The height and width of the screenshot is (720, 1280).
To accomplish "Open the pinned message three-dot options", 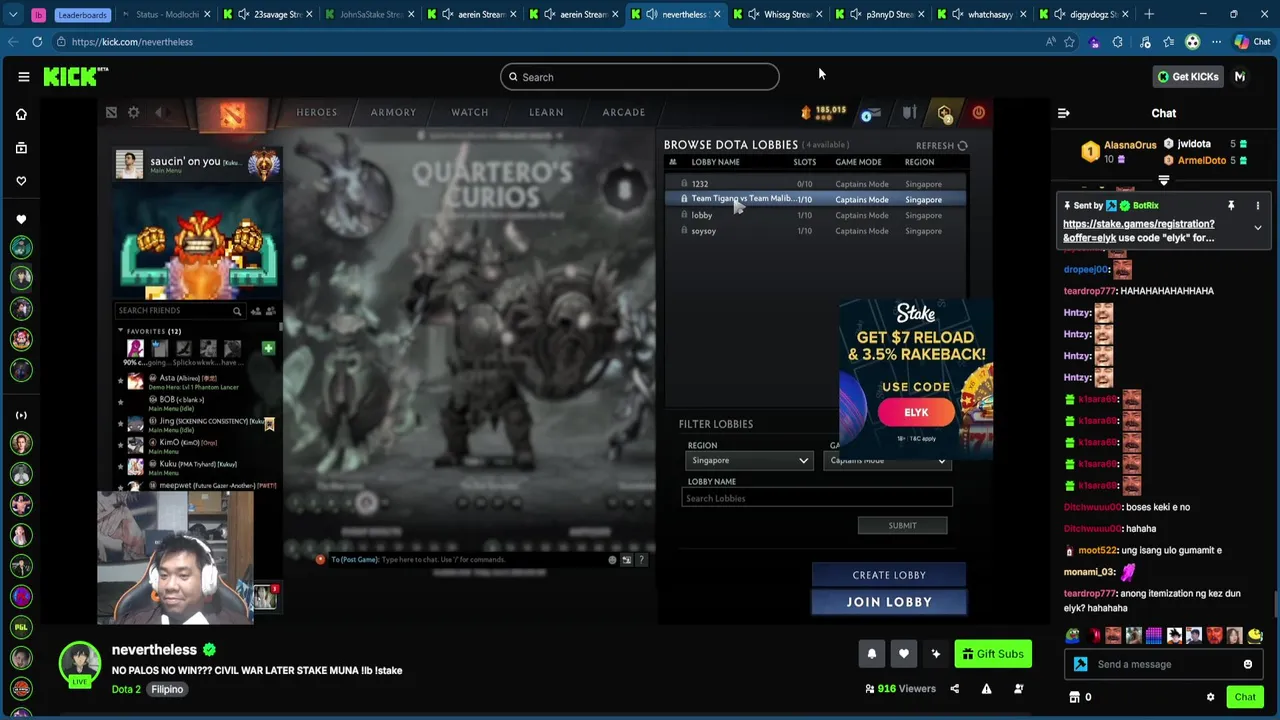I will 1258,205.
